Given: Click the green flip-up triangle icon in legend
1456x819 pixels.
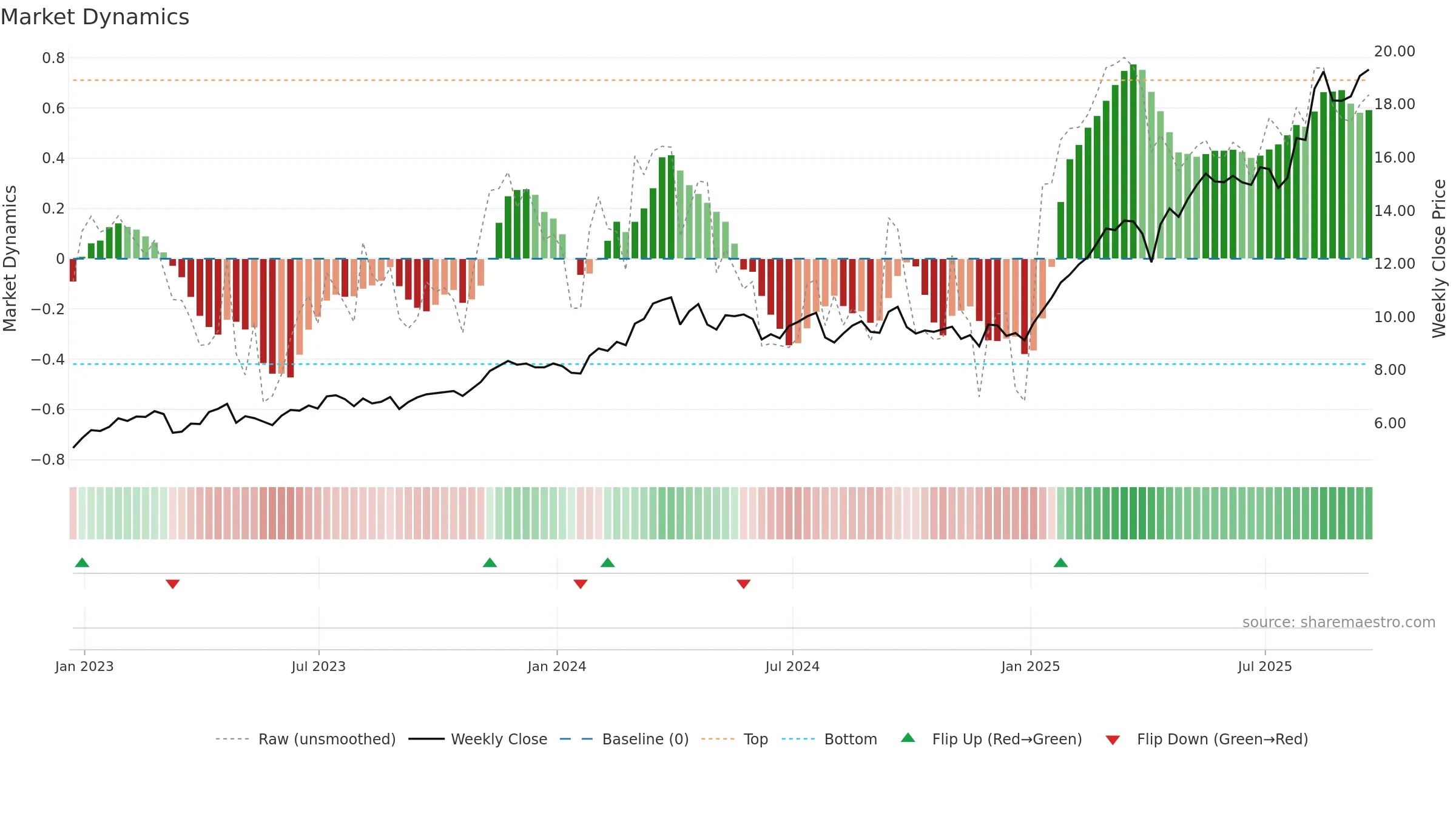Looking at the screenshot, I should tap(908, 738).
